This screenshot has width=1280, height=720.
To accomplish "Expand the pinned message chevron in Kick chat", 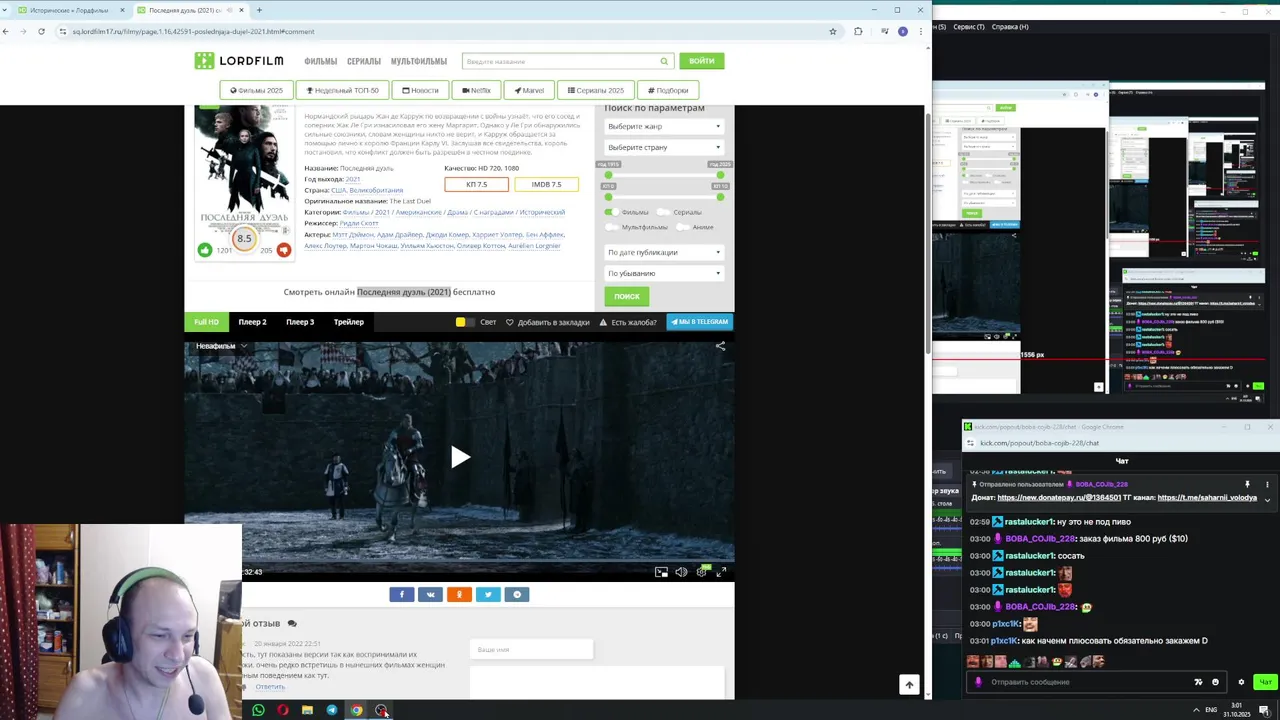I will [1267, 498].
